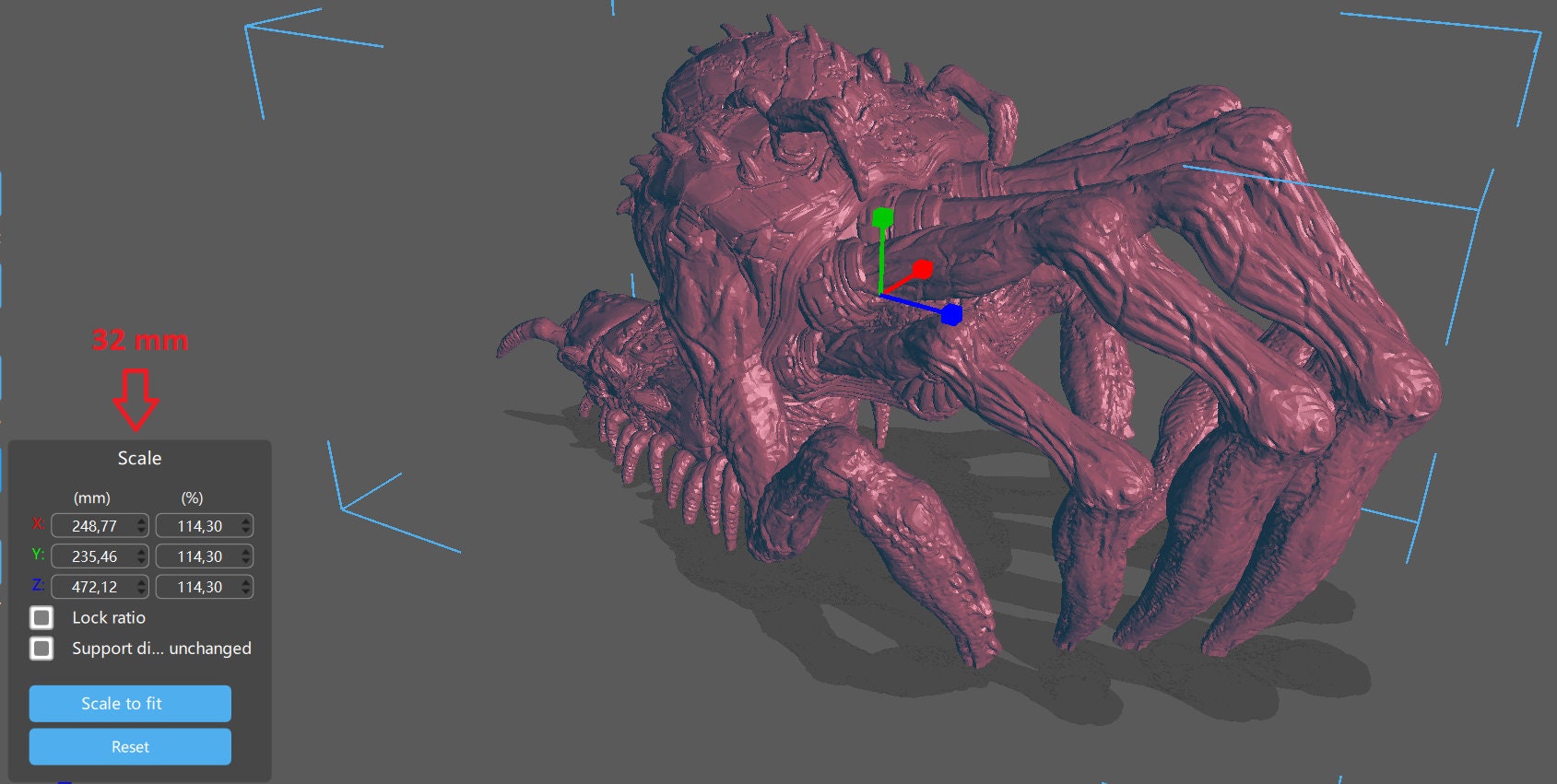Toggle the Support di... unchanged checkbox
This screenshot has width=1557, height=784.
pos(41,649)
